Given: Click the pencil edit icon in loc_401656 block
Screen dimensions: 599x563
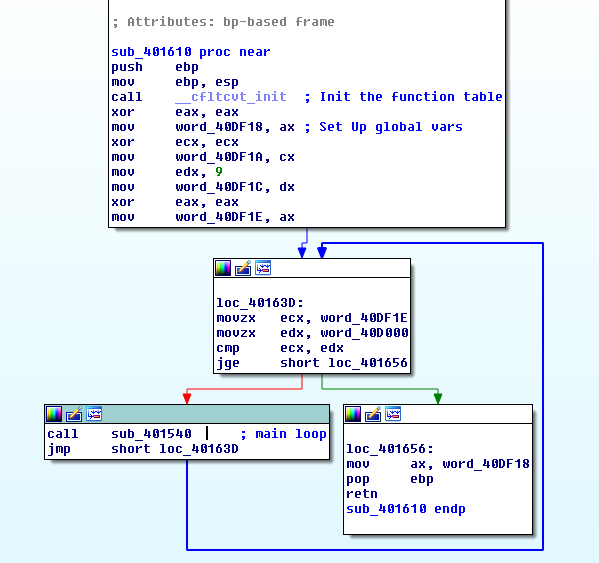Looking at the screenshot, I should (x=373, y=414).
